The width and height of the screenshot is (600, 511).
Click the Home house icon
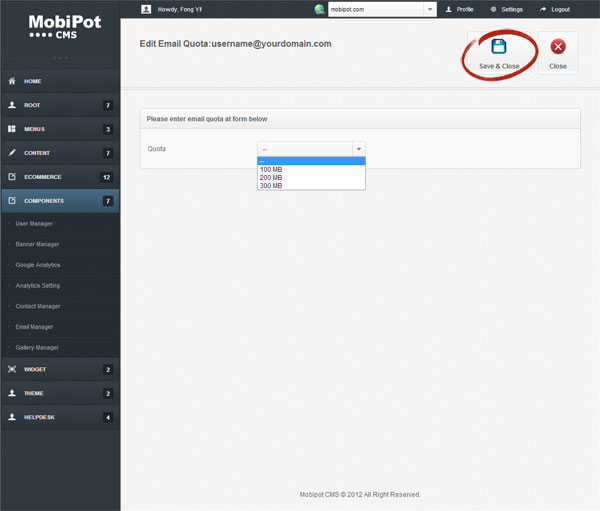tap(12, 81)
